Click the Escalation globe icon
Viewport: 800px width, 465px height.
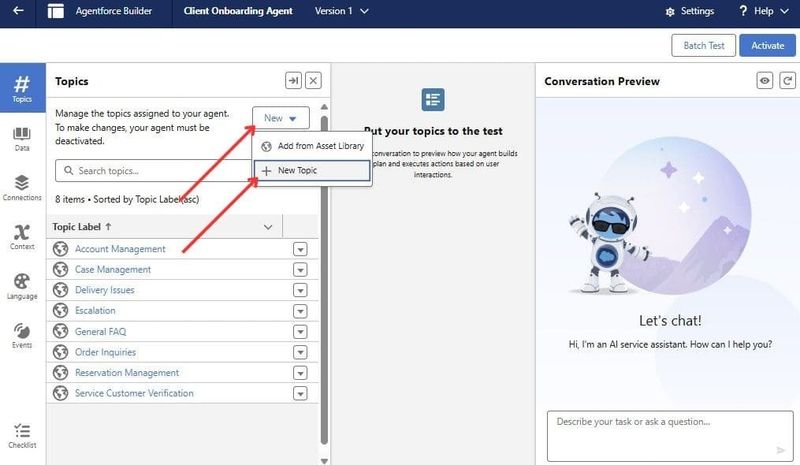click(x=61, y=310)
